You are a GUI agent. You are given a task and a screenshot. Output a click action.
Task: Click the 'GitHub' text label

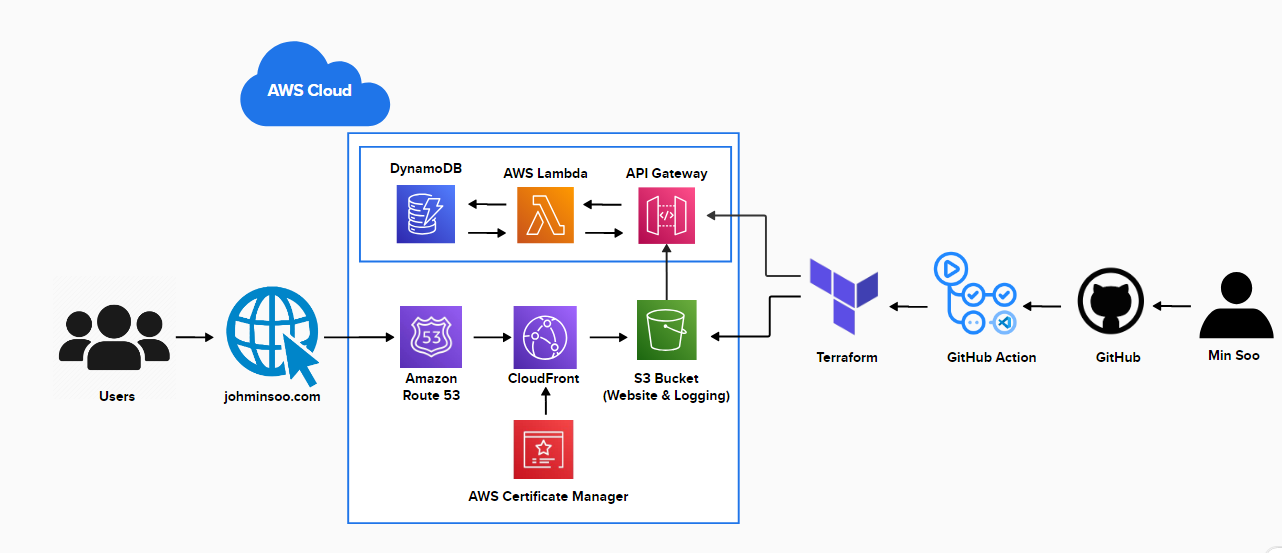tap(1118, 357)
